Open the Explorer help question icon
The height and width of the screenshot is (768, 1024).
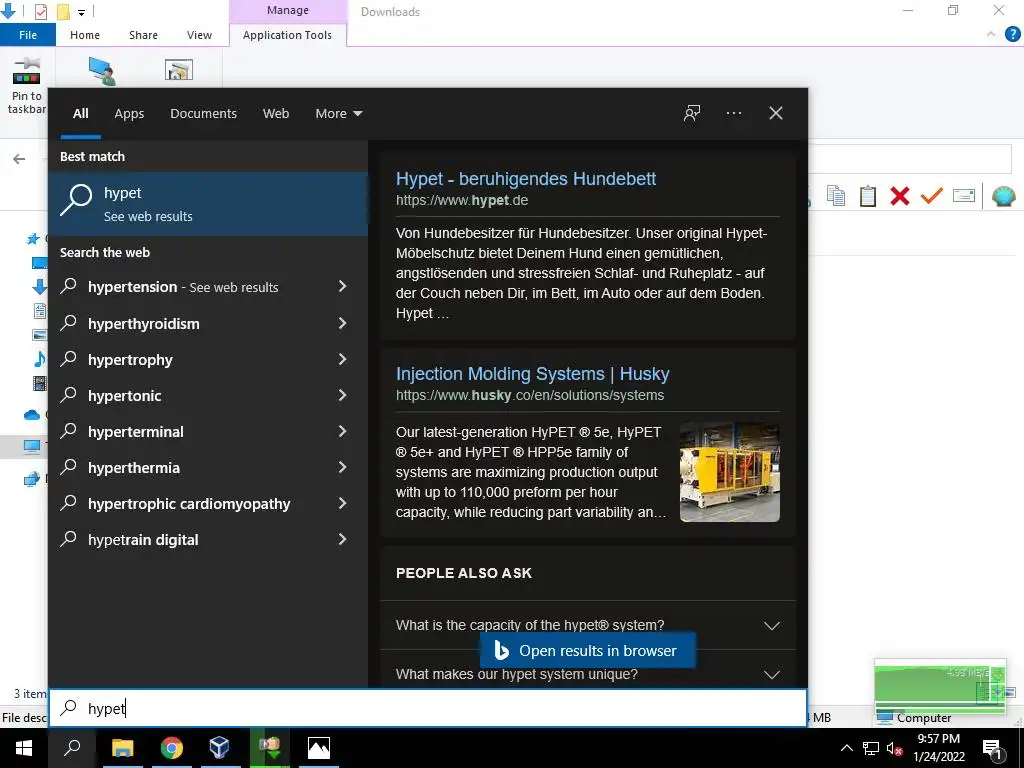pyautogui.click(x=1012, y=34)
